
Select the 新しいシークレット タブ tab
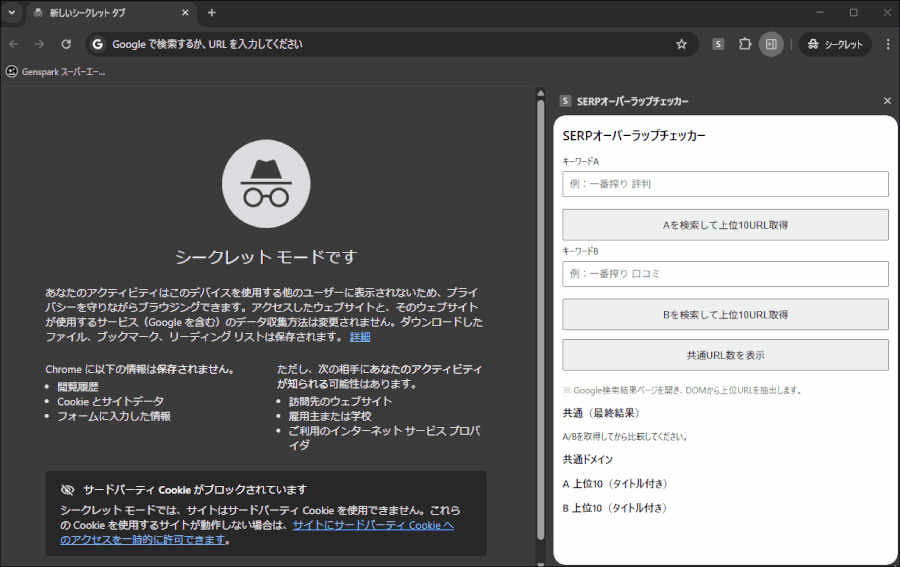tap(100, 13)
